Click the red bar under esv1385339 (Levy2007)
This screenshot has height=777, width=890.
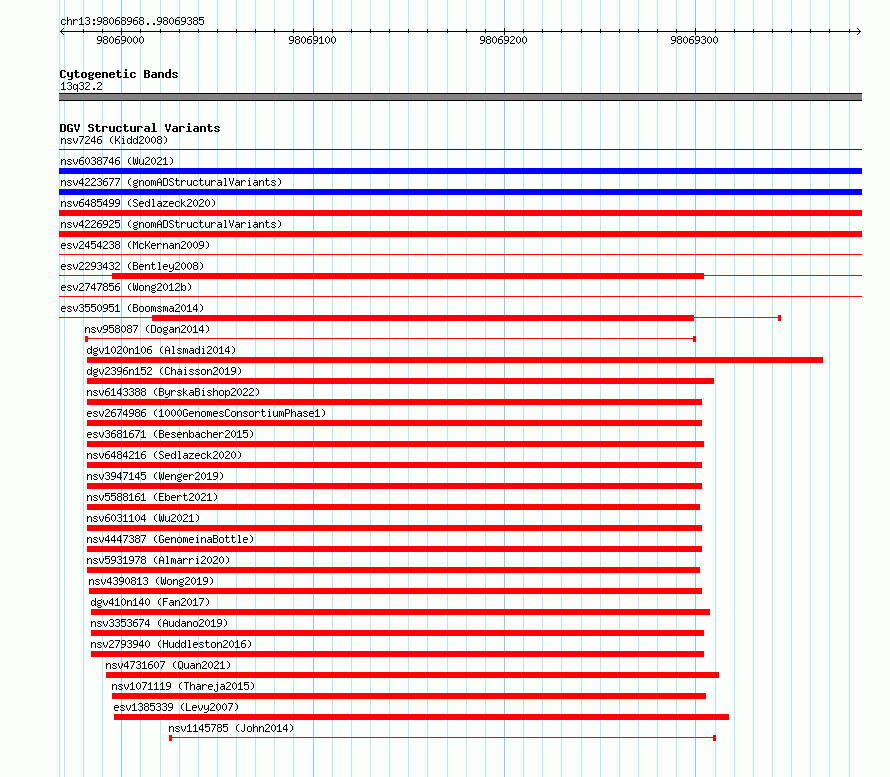pos(421,717)
